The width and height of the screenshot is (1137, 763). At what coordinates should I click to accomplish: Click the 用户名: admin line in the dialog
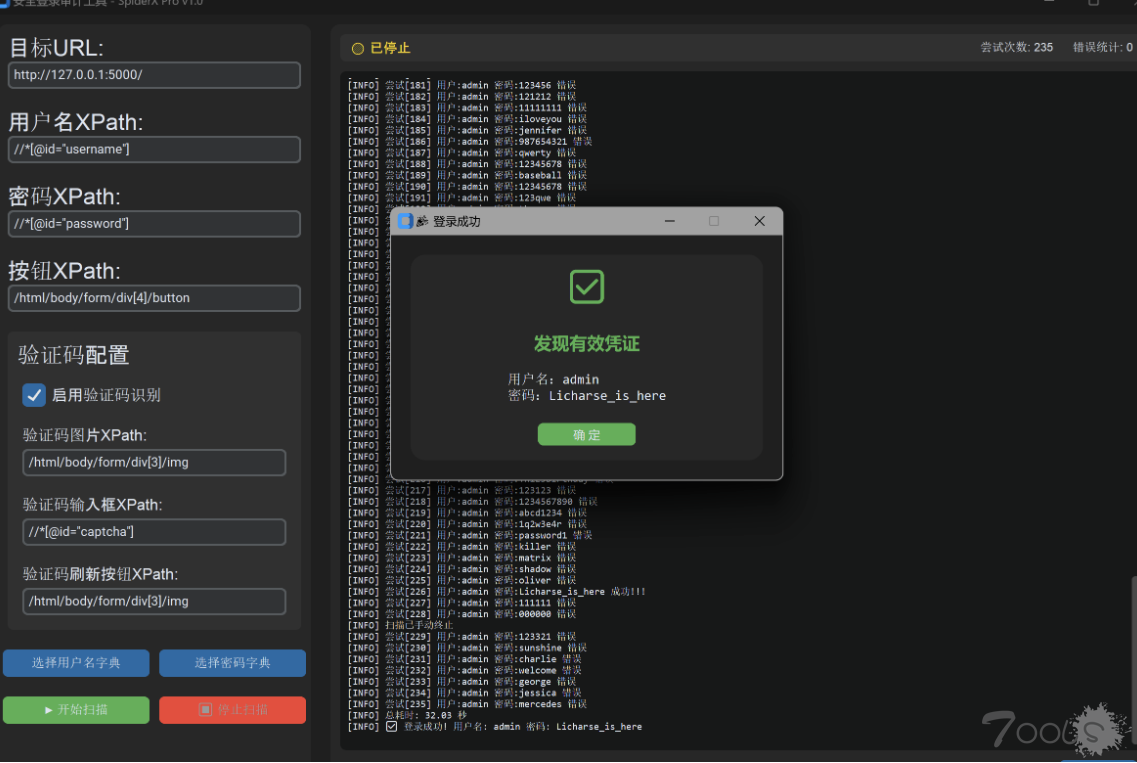[553, 379]
